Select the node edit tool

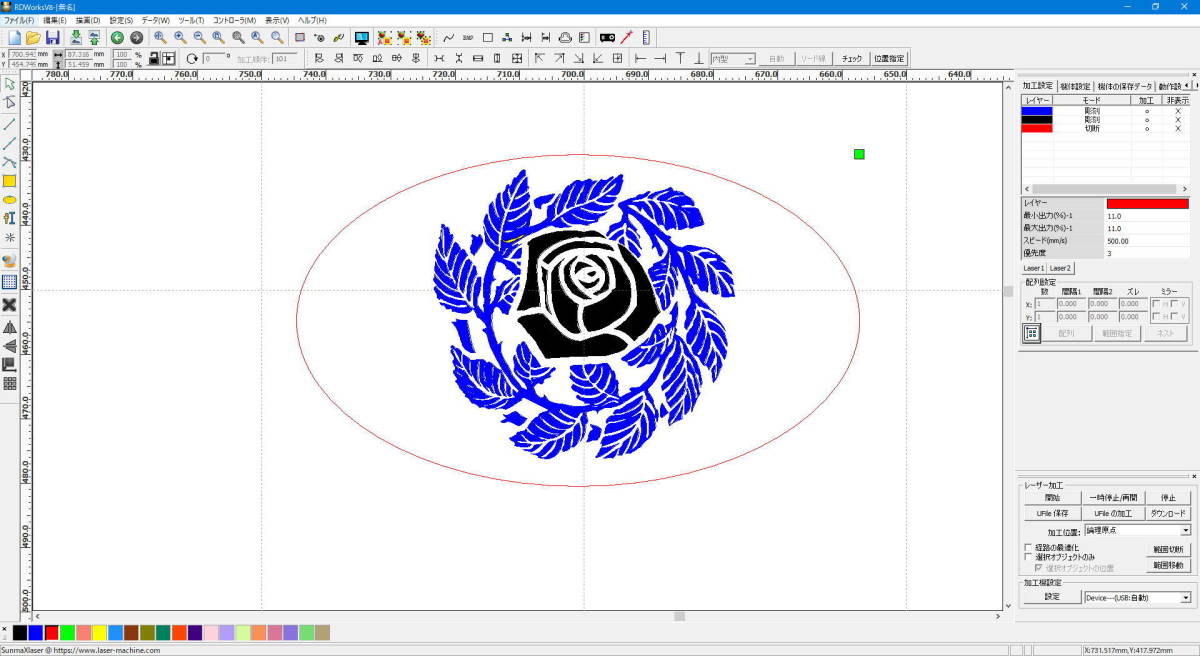(9, 103)
